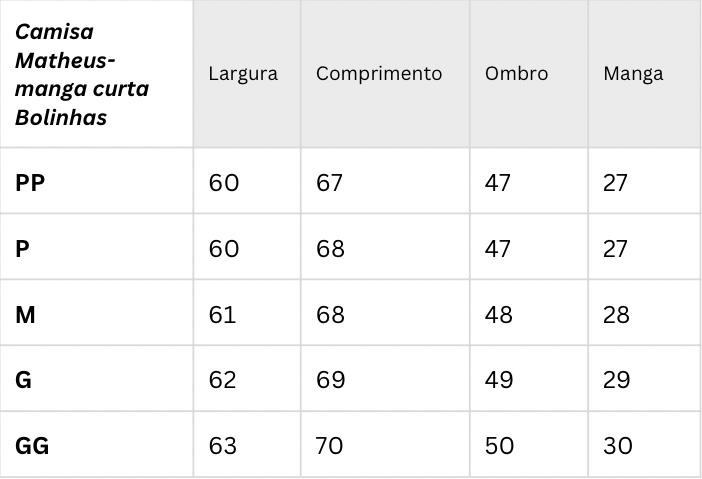Click the Largura column header
Image resolution: width=702 pixels, height=479 pixels.
243,74
